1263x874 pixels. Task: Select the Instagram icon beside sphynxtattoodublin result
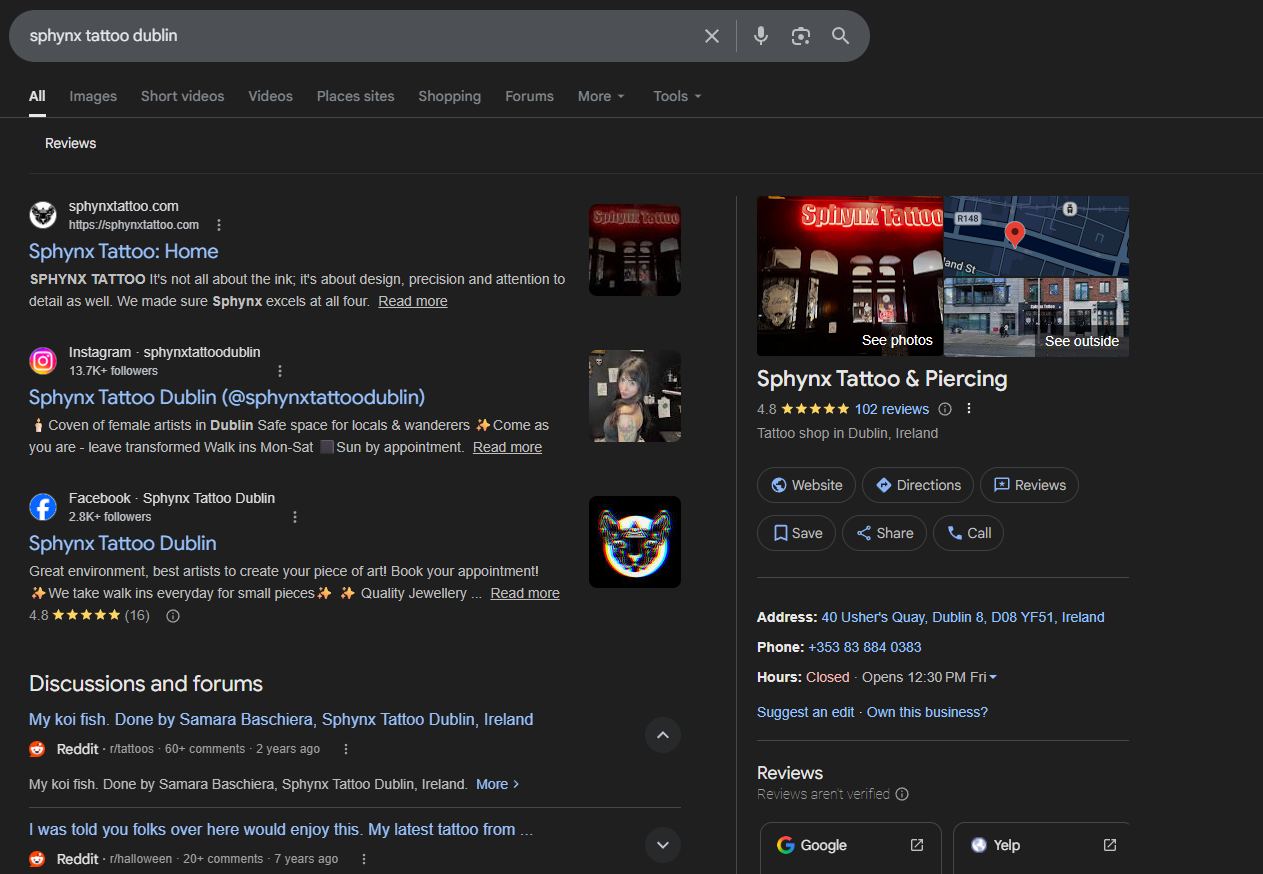click(x=43, y=360)
